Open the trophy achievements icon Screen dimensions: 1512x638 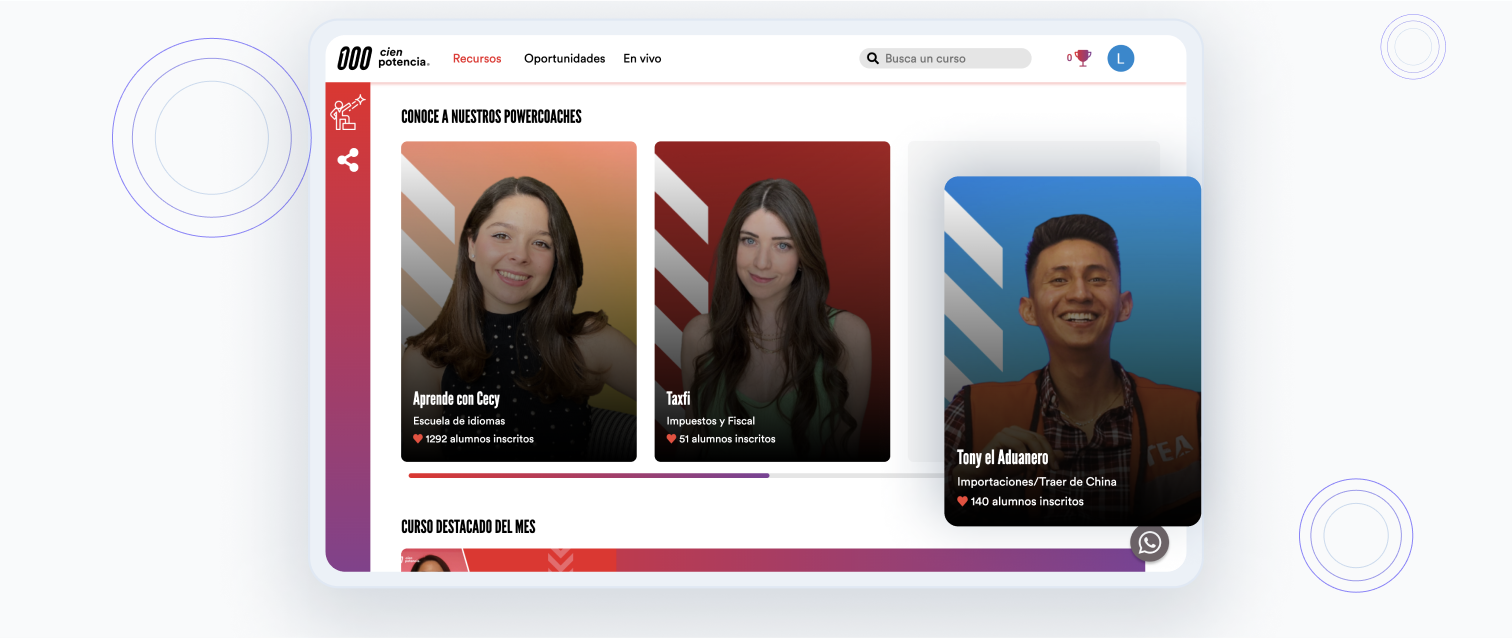(1082, 58)
